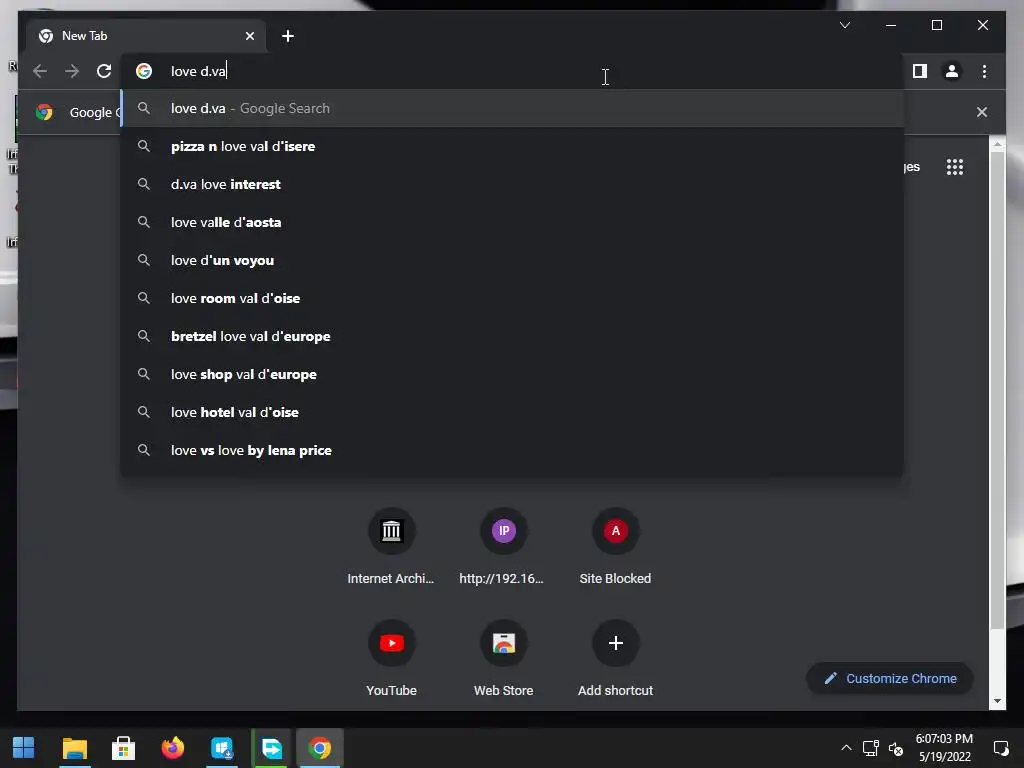
Task: Open the tab search chevron
Action: point(844,25)
